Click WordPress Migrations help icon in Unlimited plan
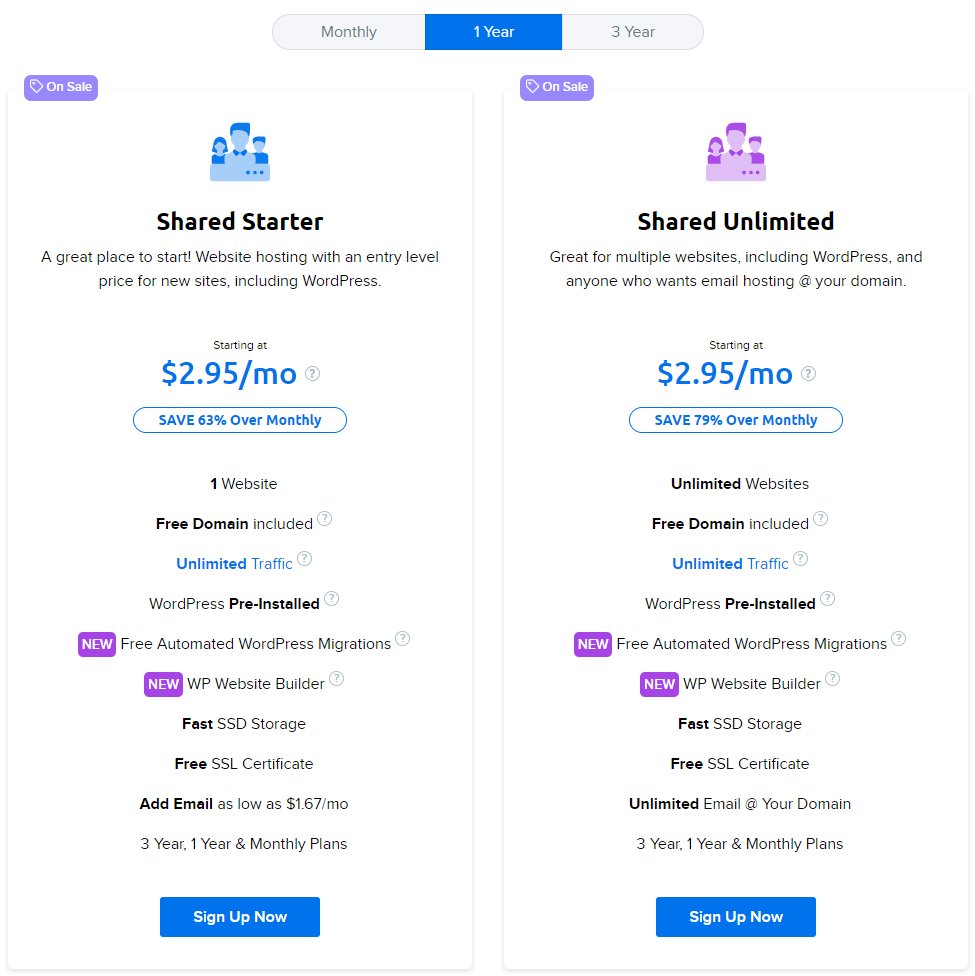Screen dimensions: 975x976 (x=898, y=639)
